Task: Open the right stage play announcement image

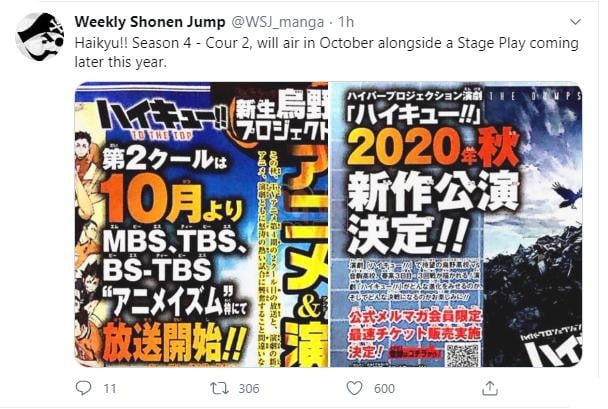Action: point(456,224)
